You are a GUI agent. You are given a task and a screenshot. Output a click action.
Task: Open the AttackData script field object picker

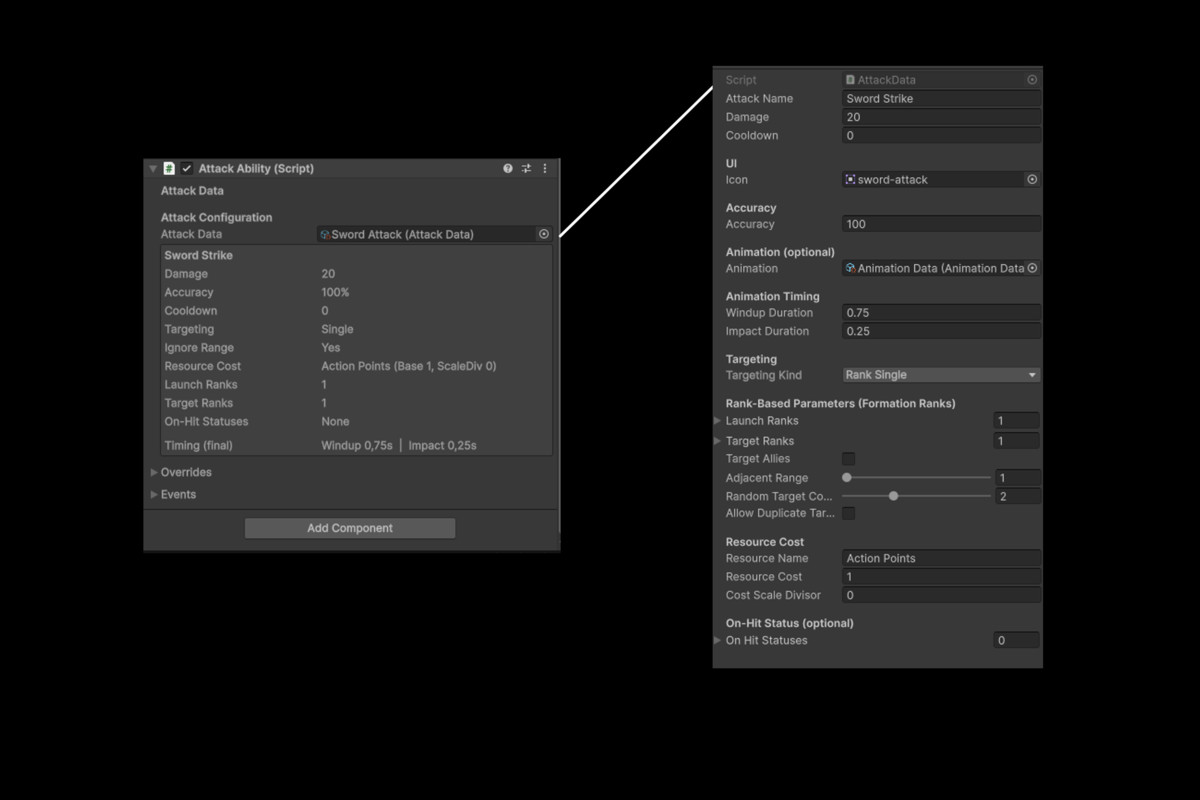[x=1031, y=79]
